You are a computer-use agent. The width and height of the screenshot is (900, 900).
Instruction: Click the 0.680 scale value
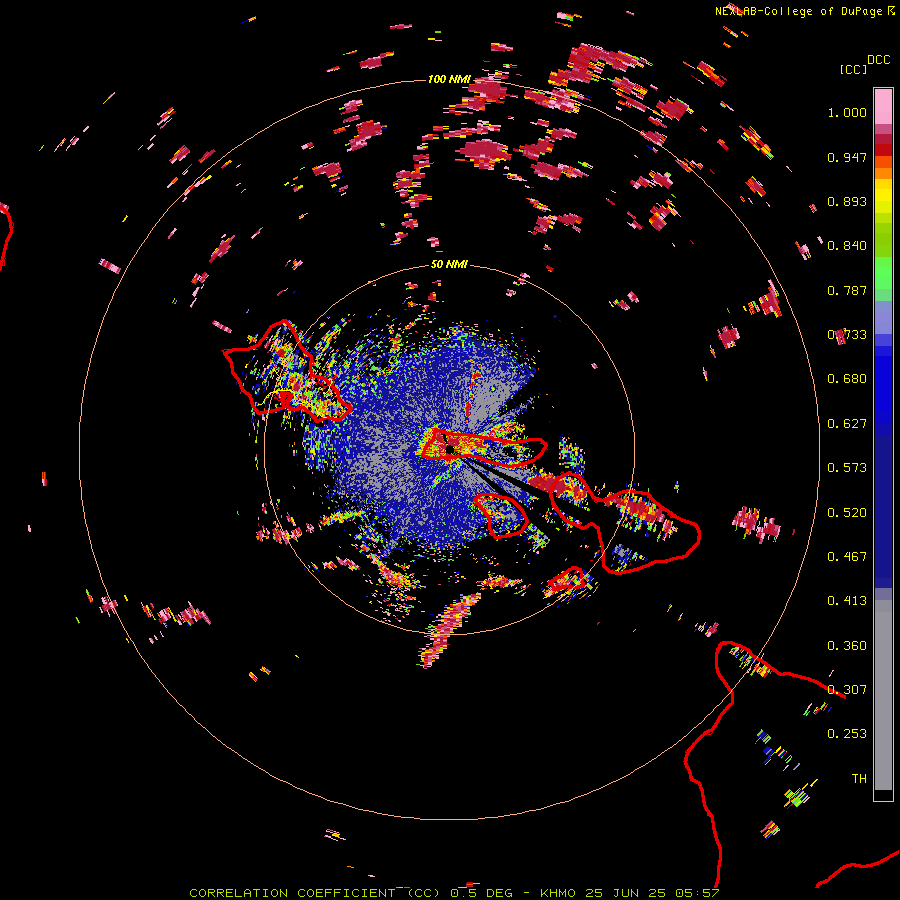847,379
